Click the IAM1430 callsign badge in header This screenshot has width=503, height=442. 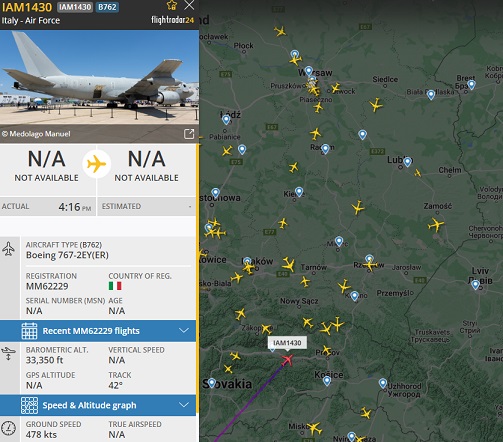[x=75, y=7]
